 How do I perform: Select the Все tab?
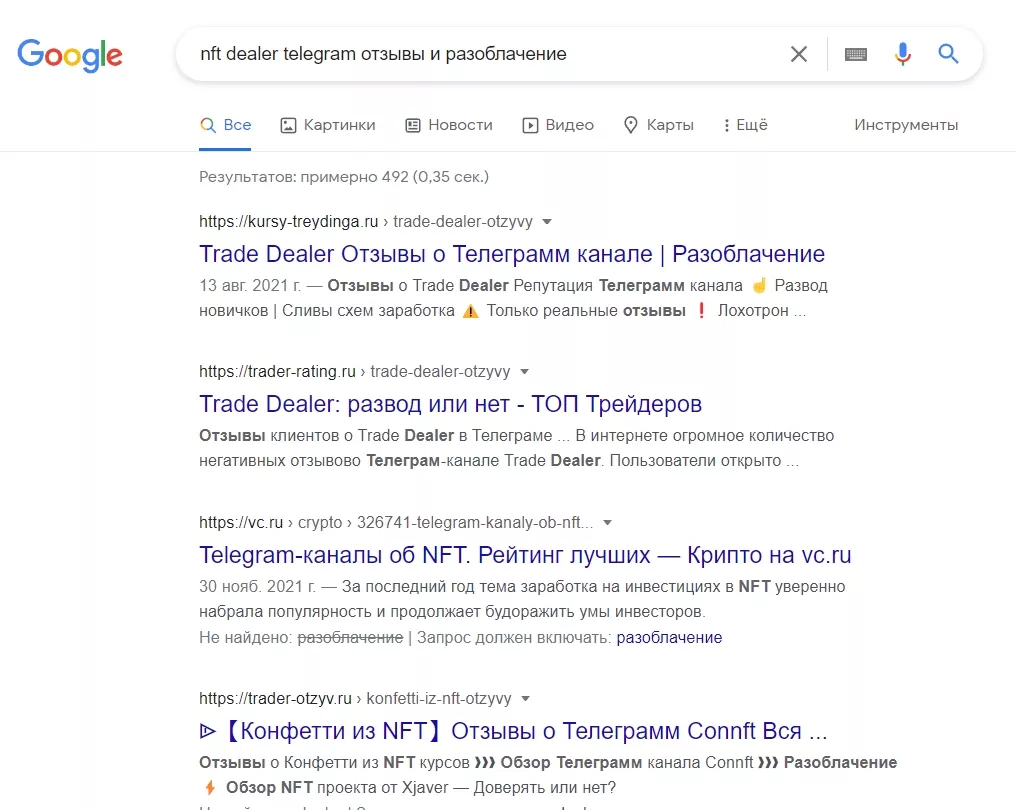[x=225, y=125]
